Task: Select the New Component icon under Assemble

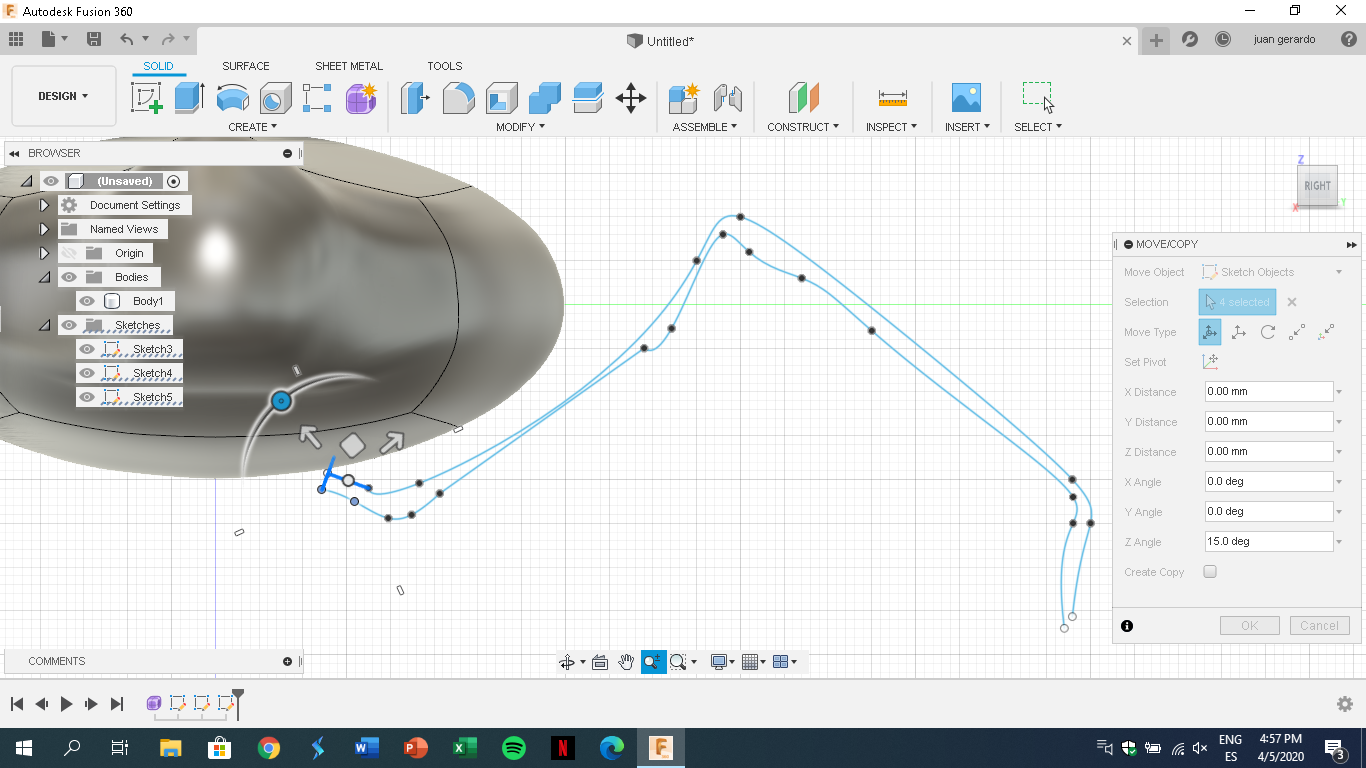Action: pos(683,97)
